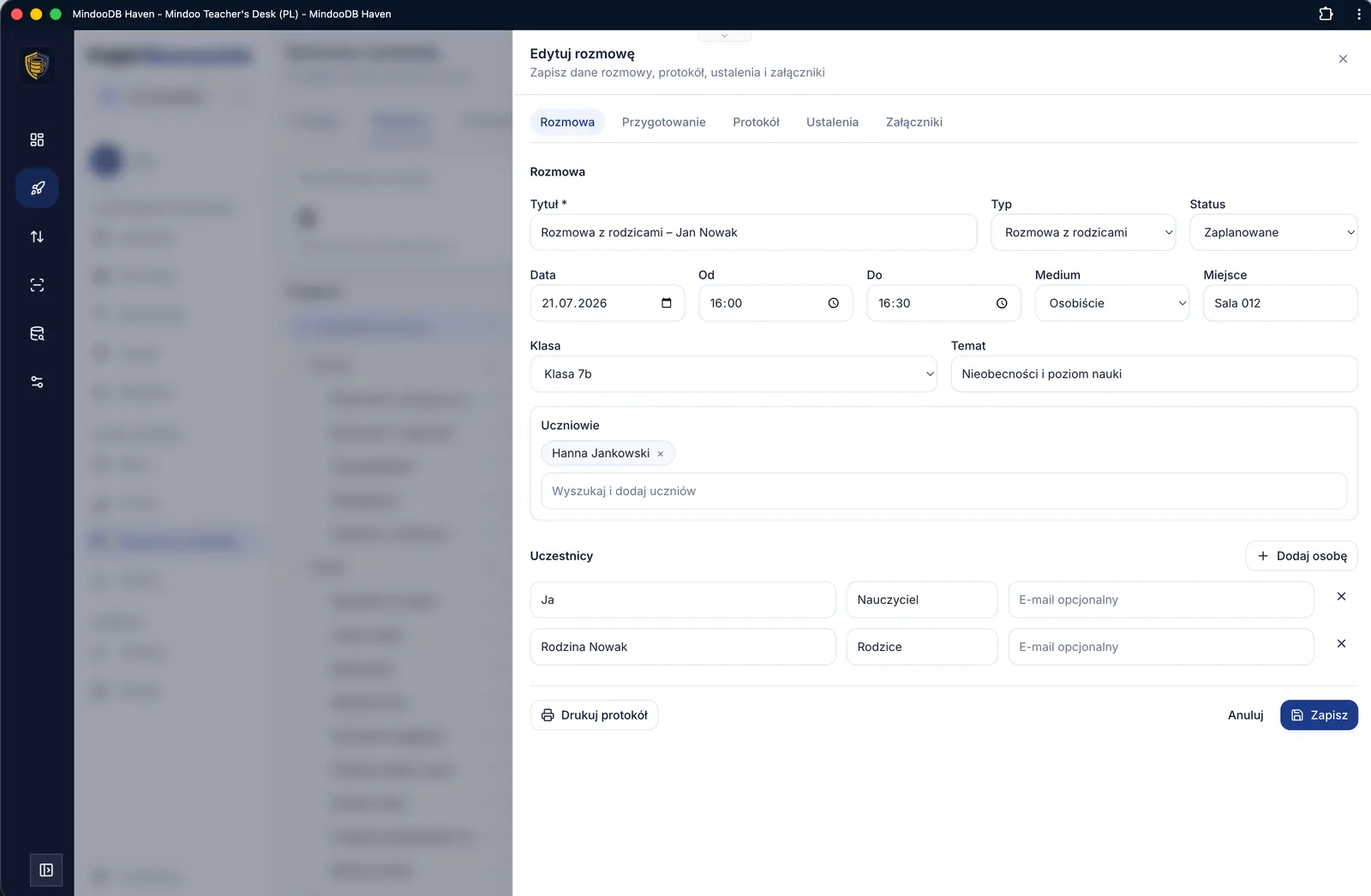Expand the Klasa dropdown showing Klasa 7b
Image resolution: width=1371 pixels, height=896 pixels.
coord(733,374)
